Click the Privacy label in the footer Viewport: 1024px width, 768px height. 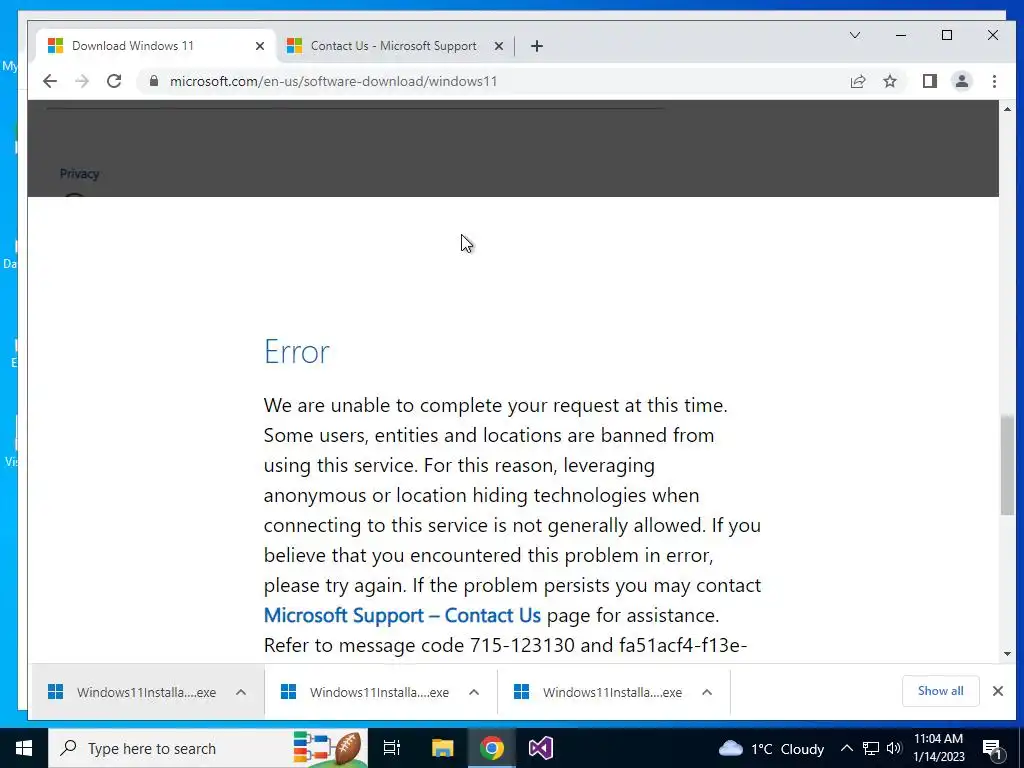pyautogui.click(x=80, y=174)
